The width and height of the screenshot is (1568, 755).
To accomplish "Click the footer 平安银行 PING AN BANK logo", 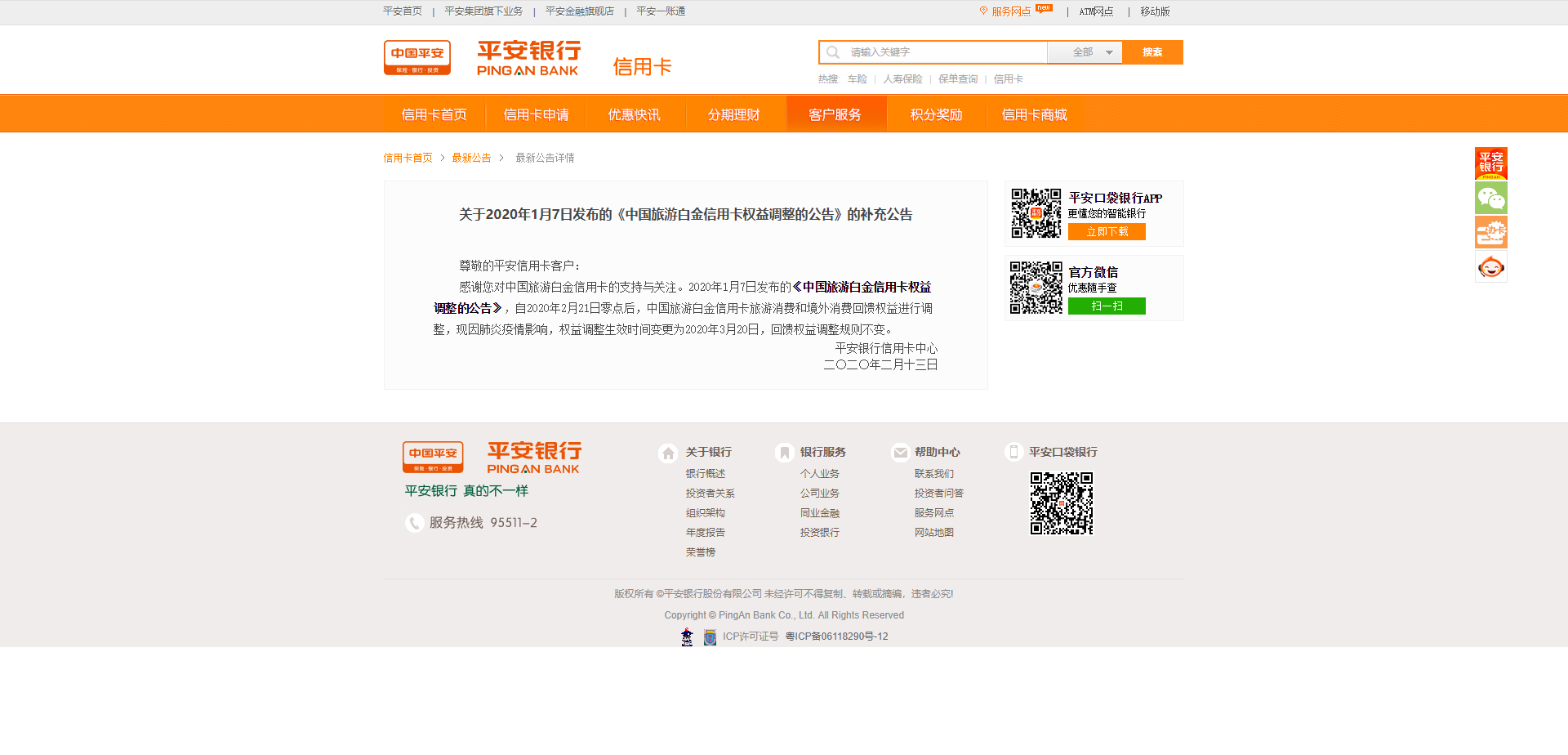I will tap(534, 458).
